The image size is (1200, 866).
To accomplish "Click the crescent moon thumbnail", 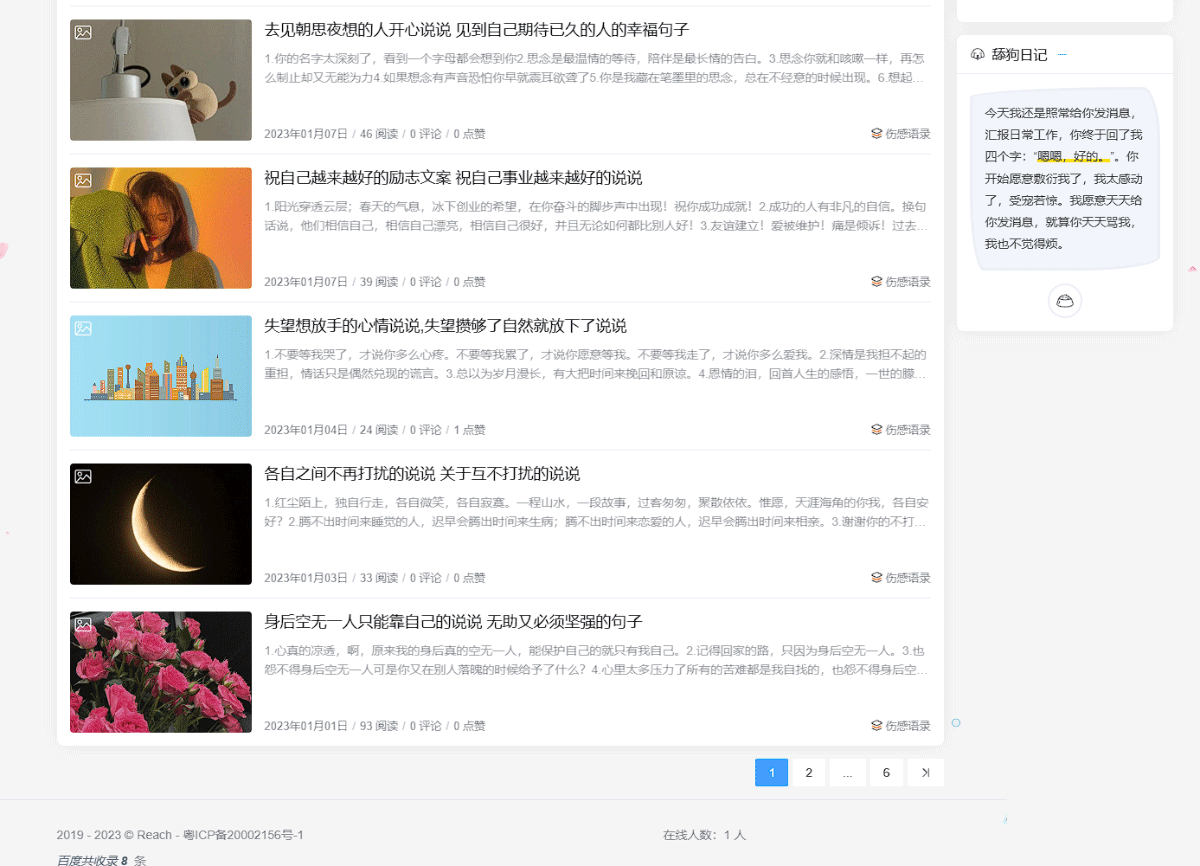I will pos(161,524).
